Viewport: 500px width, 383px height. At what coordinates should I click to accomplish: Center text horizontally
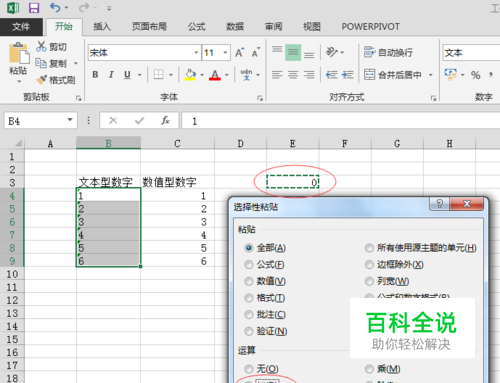293,75
